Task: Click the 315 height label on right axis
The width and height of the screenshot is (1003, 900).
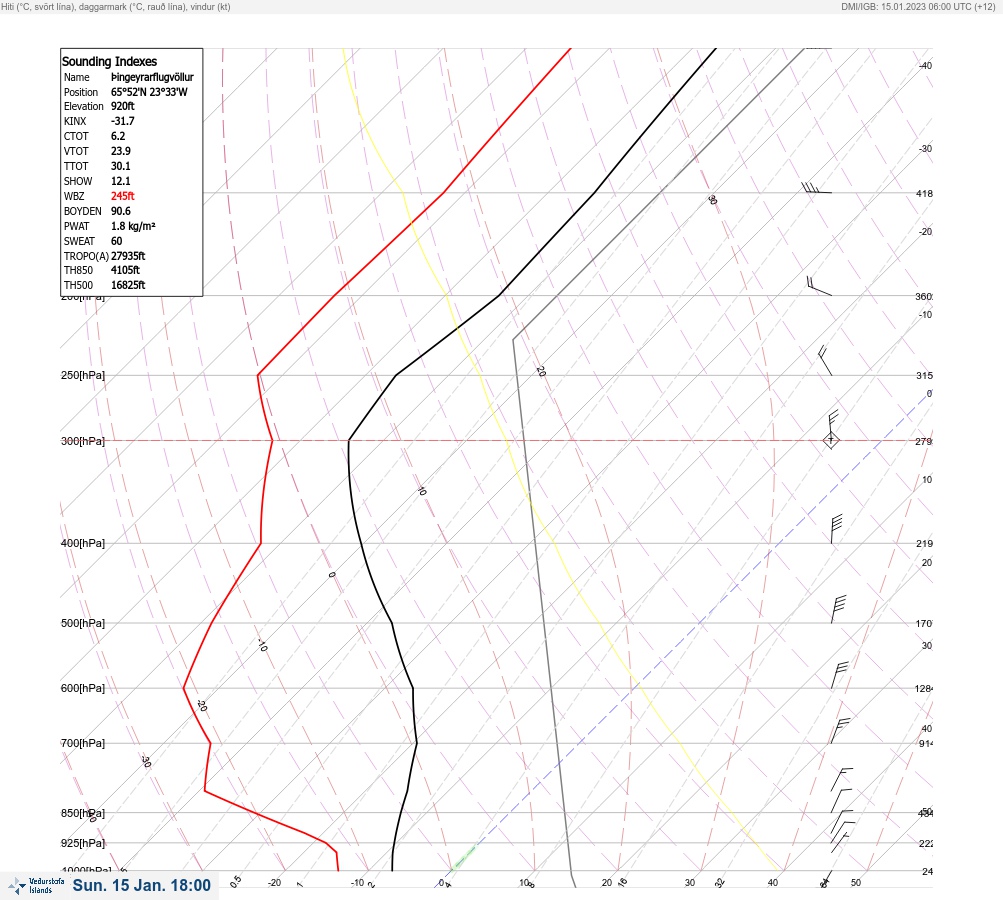Action: (x=924, y=375)
